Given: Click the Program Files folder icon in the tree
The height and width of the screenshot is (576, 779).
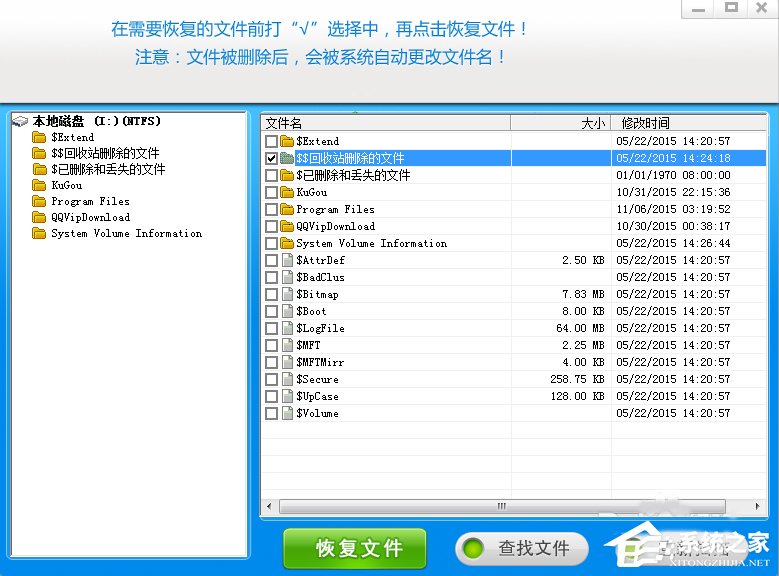Looking at the screenshot, I should pyautogui.click(x=39, y=201).
